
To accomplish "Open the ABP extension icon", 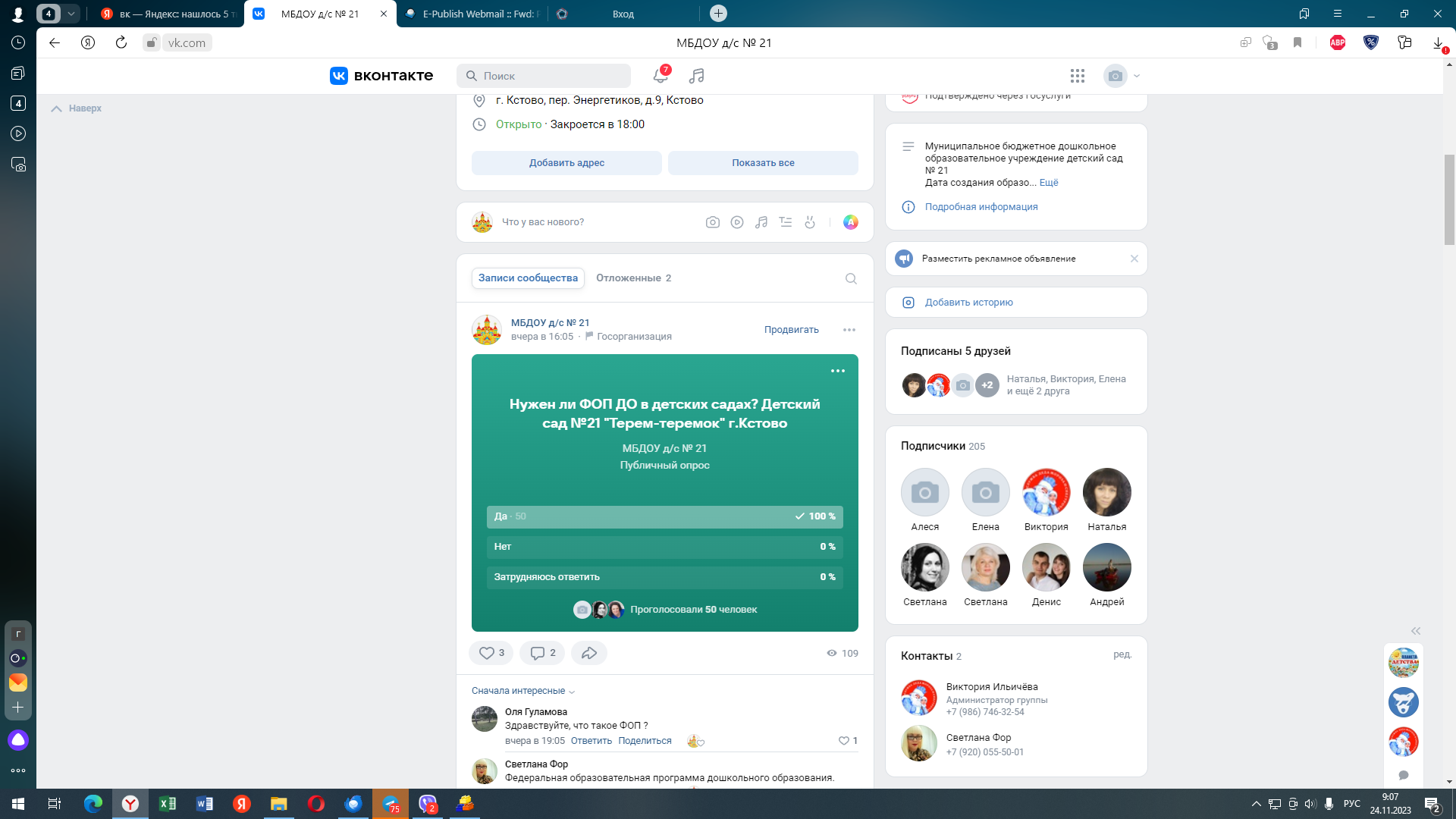I will click(x=1338, y=42).
